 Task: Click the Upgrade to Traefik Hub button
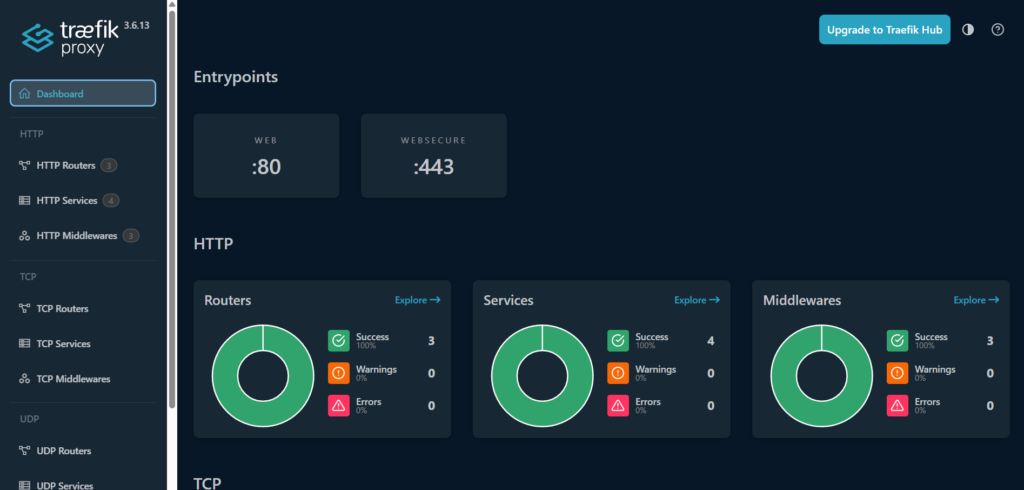[x=884, y=30]
